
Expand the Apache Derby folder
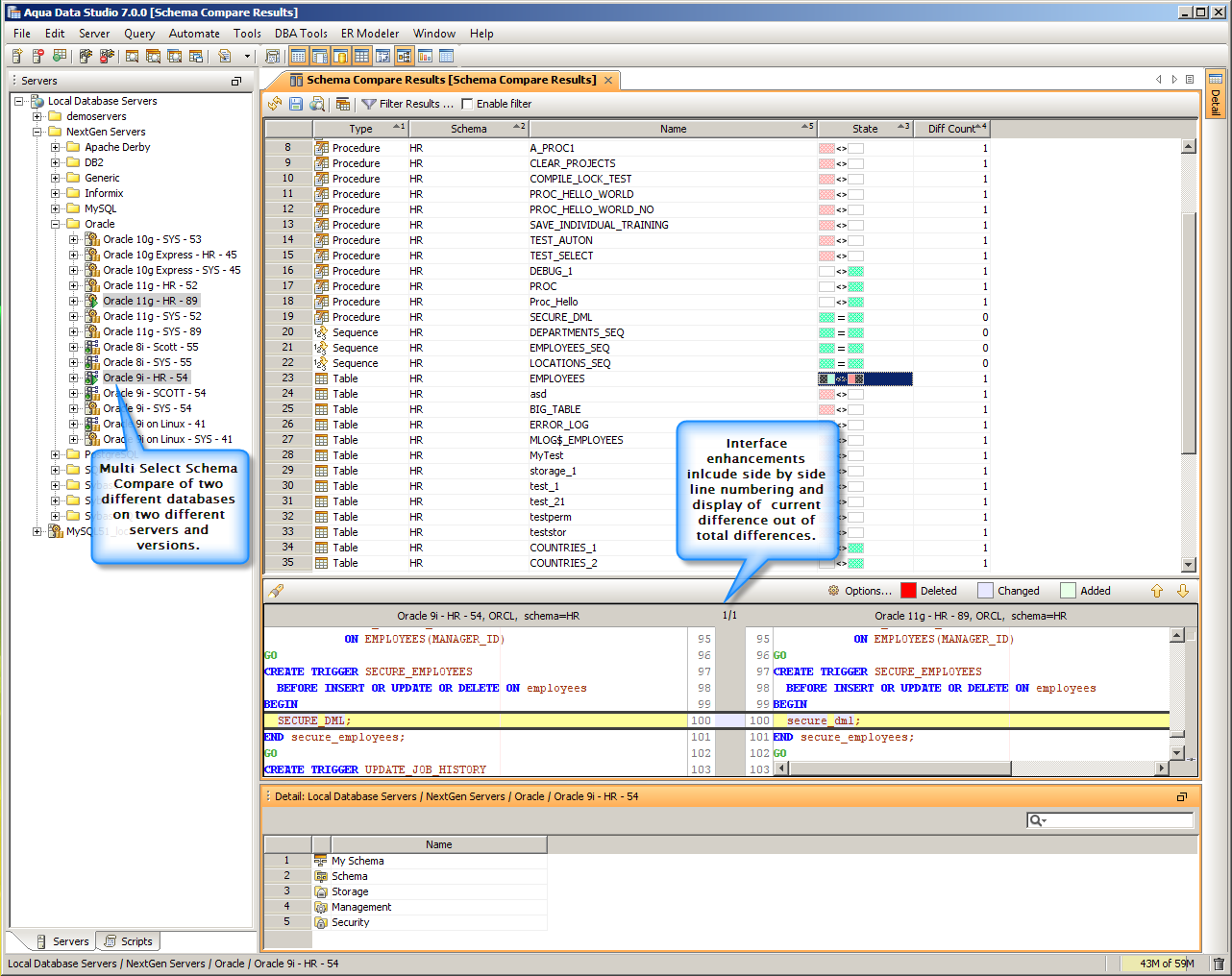coord(56,147)
